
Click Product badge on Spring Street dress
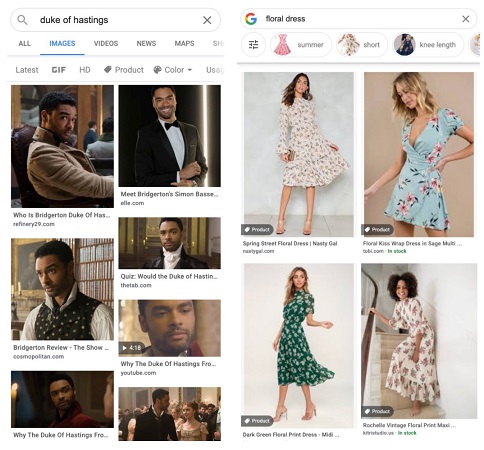257,230
